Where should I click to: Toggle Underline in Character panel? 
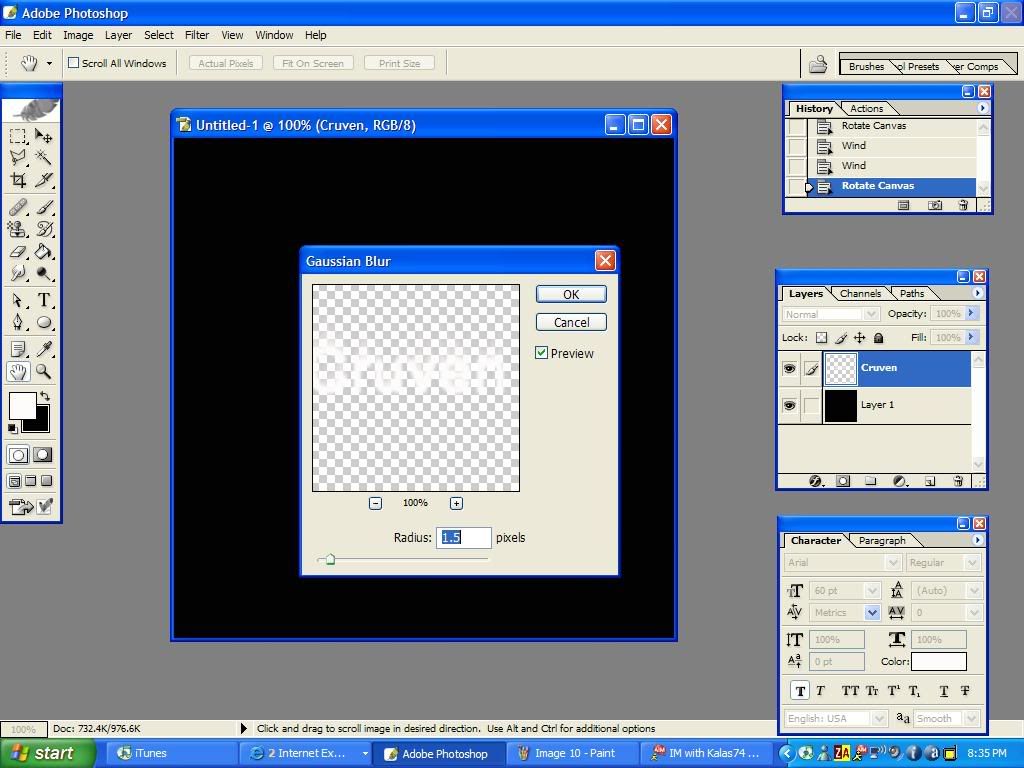coord(944,691)
